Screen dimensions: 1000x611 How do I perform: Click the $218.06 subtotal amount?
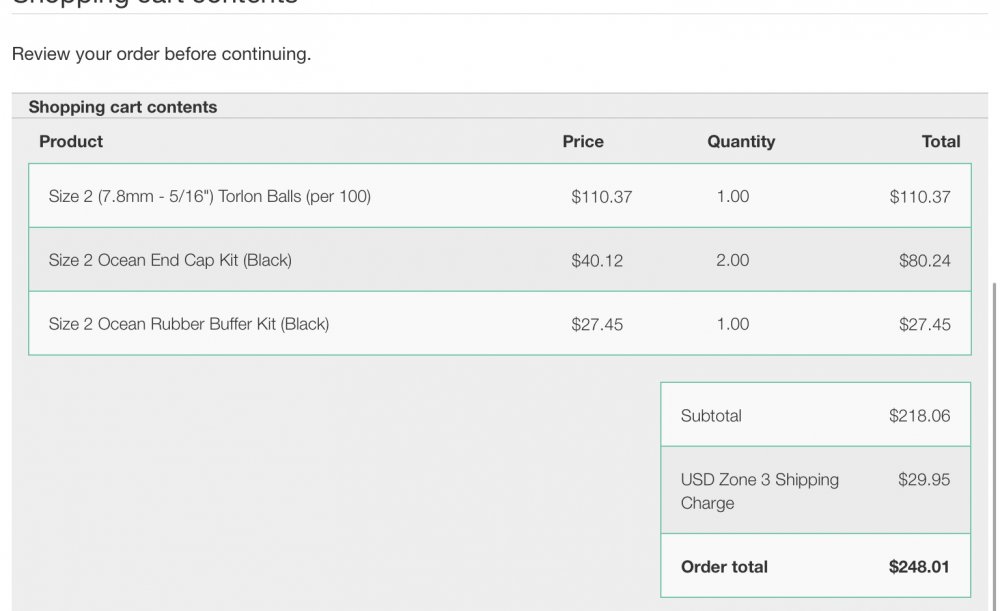919,416
